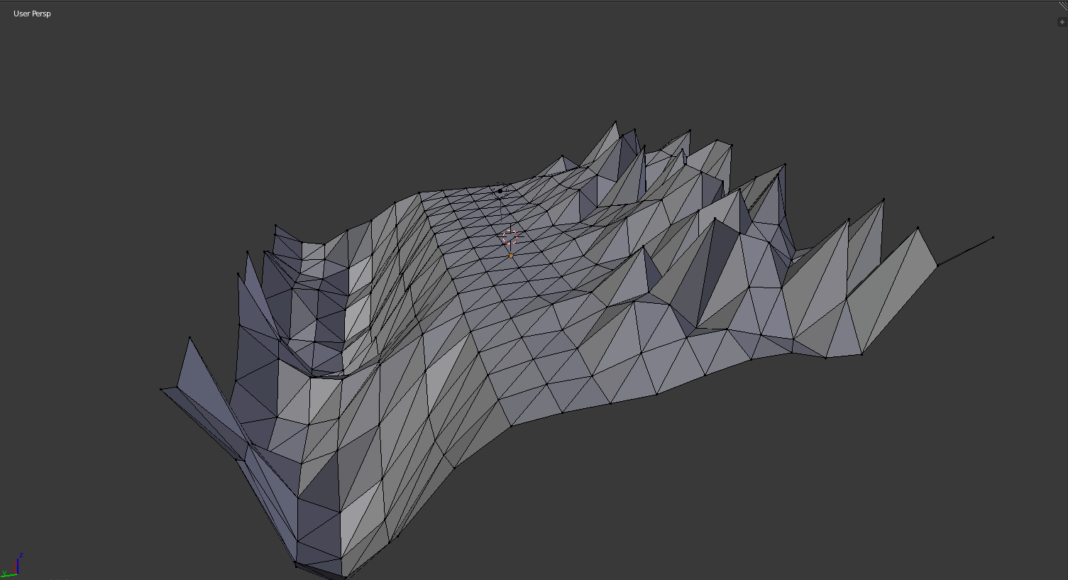
Task: Click the "User Persp" view label
Action: [x=32, y=14]
